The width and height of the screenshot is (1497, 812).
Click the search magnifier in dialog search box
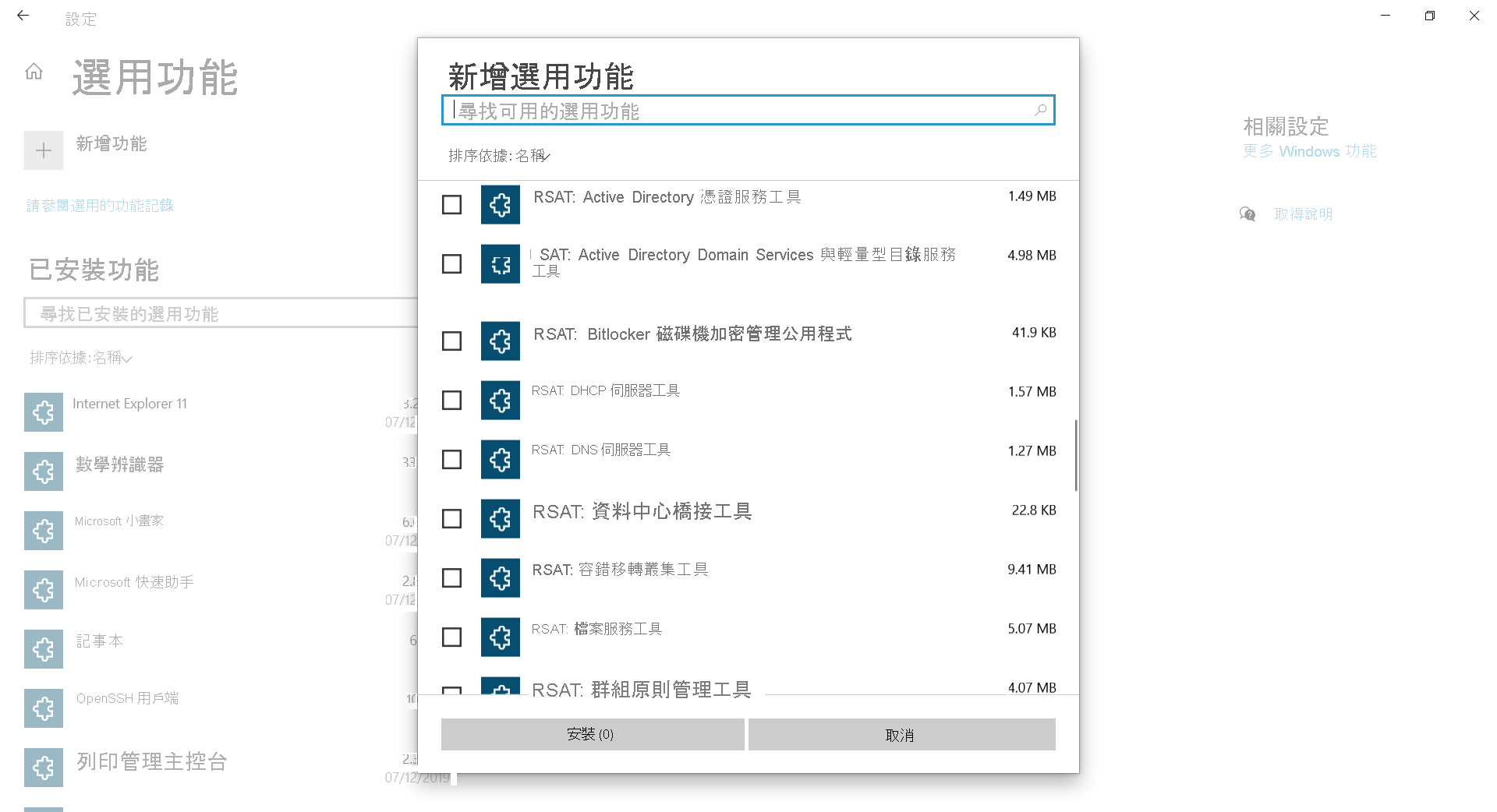coord(1040,111)
